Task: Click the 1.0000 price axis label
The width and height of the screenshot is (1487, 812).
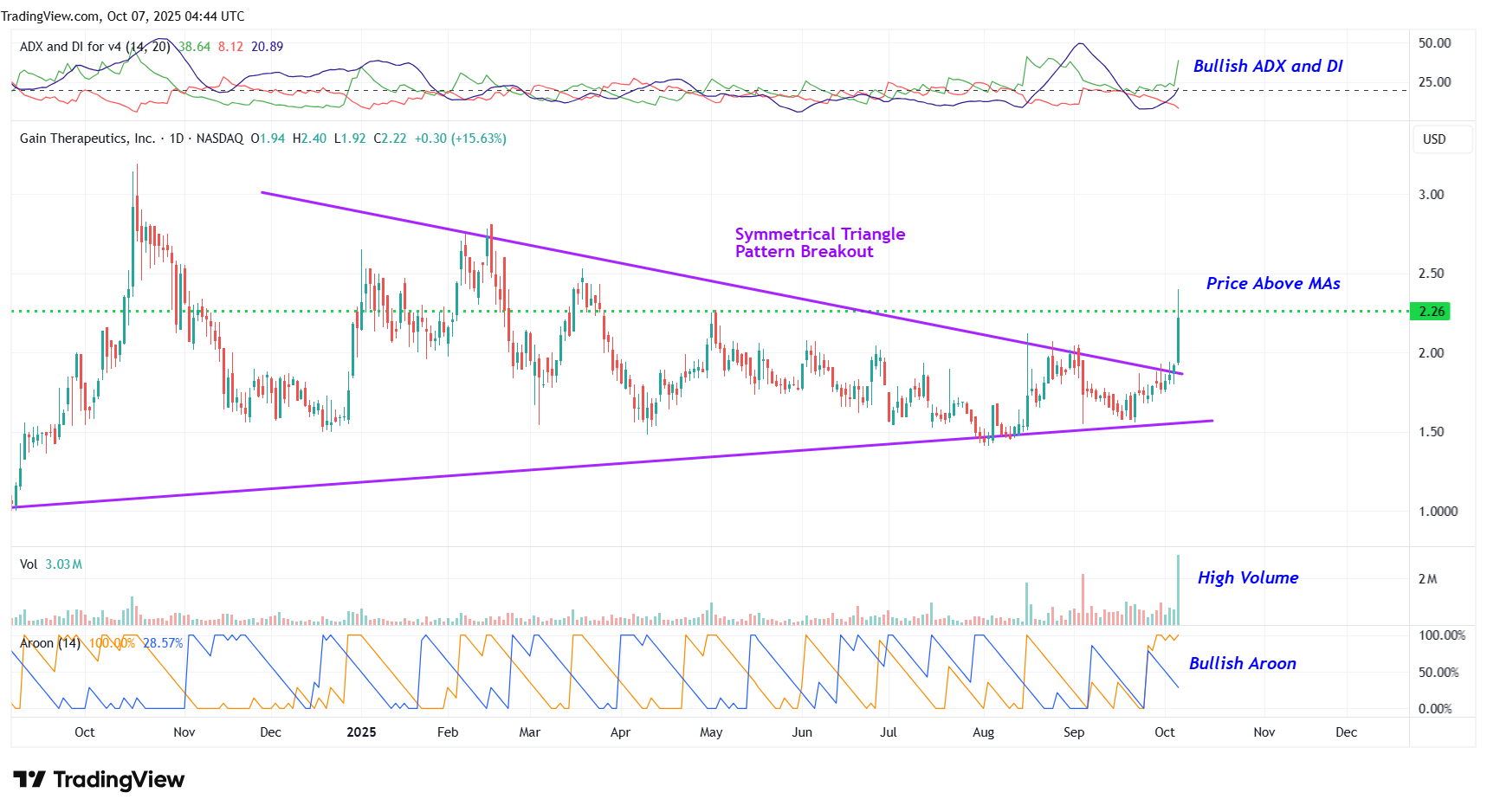Action: [1438, 512]
